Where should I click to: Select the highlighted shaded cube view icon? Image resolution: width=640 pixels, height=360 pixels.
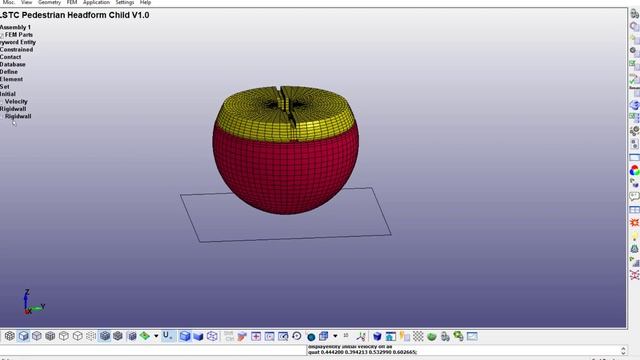pyautogui.click(x=23, y=336)
